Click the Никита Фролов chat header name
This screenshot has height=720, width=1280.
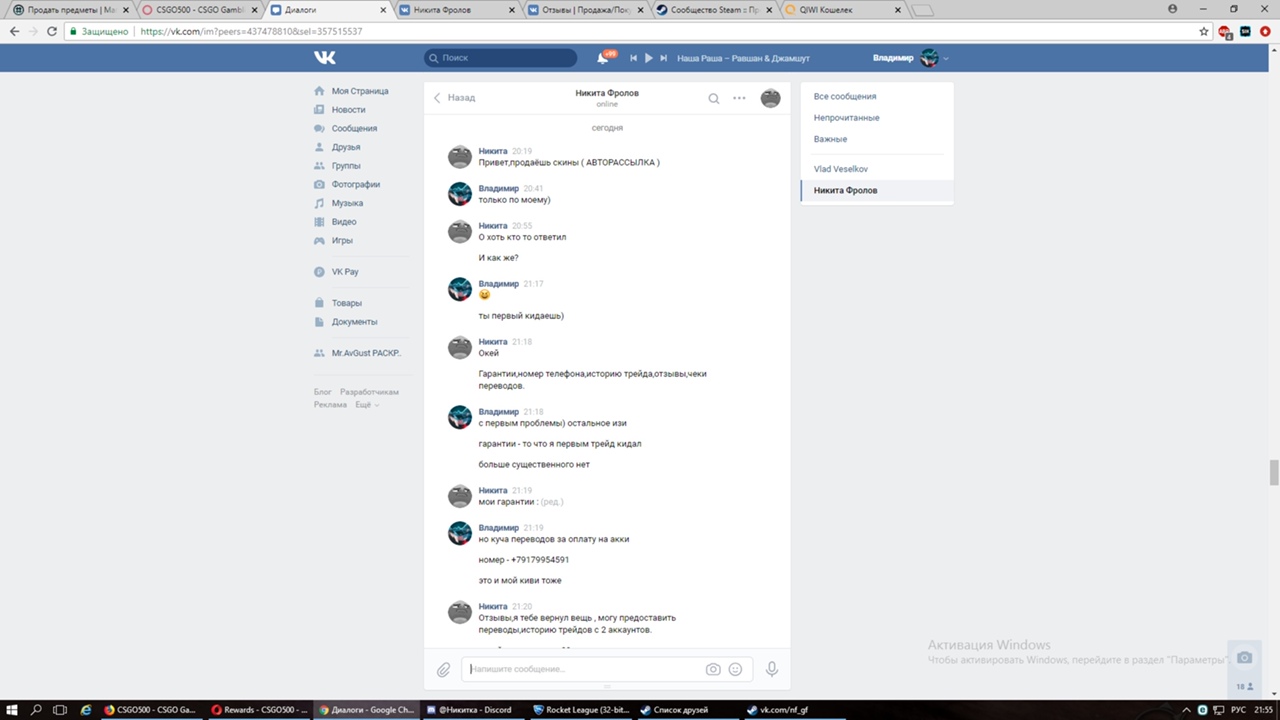606,93
